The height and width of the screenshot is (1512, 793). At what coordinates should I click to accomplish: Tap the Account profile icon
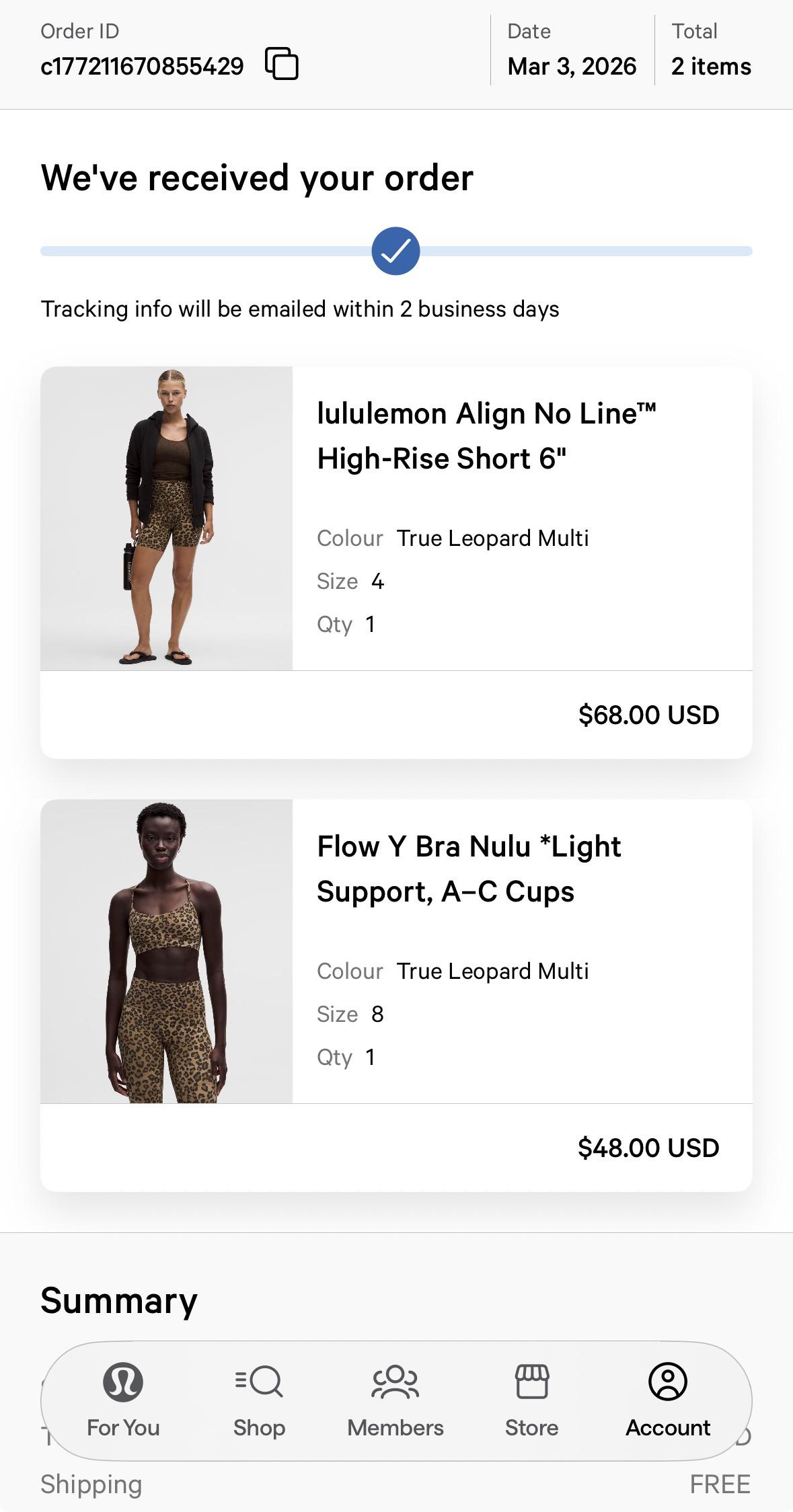pos(668,1382)
